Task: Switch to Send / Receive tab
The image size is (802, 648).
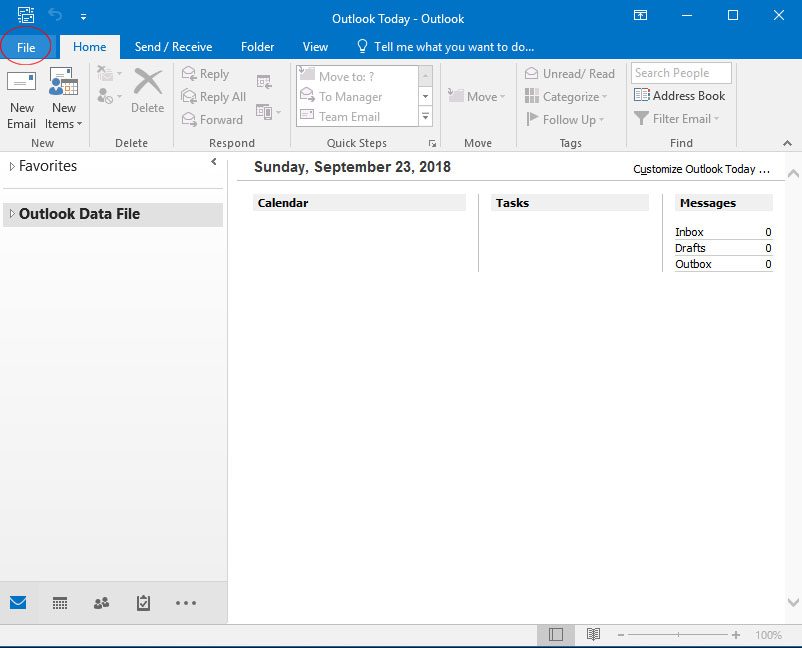Action: [173, 47]
